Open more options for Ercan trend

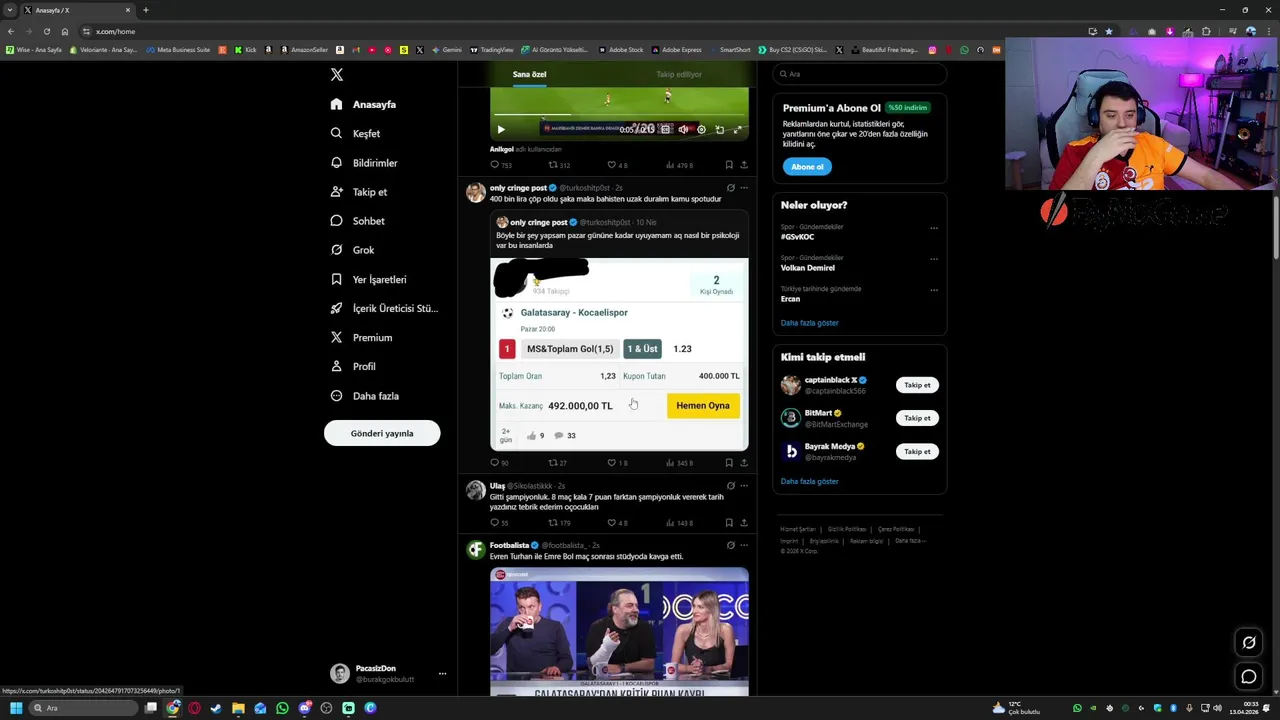click(934, 290)
